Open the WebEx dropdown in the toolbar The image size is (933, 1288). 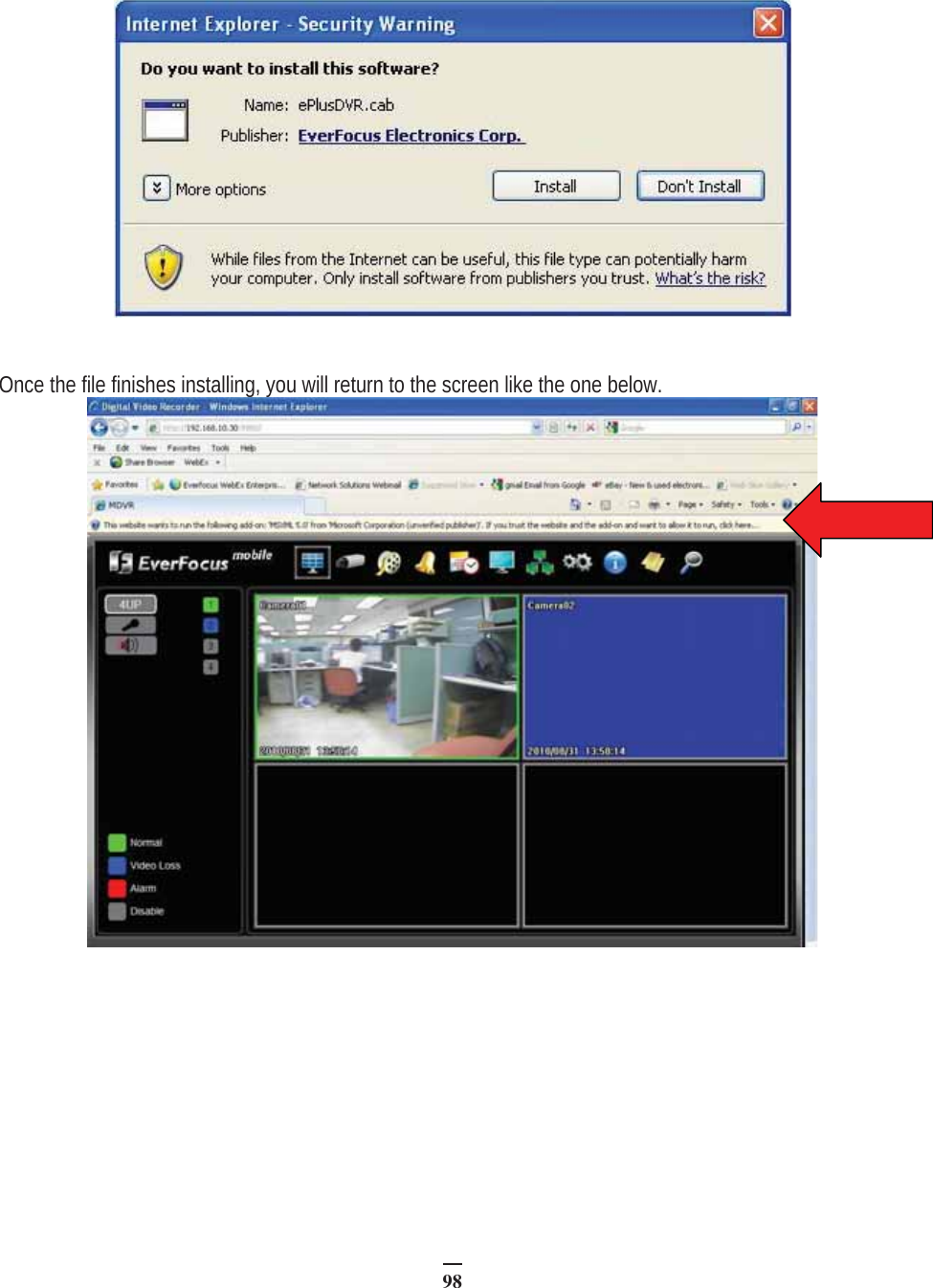[x=202, y=462]
